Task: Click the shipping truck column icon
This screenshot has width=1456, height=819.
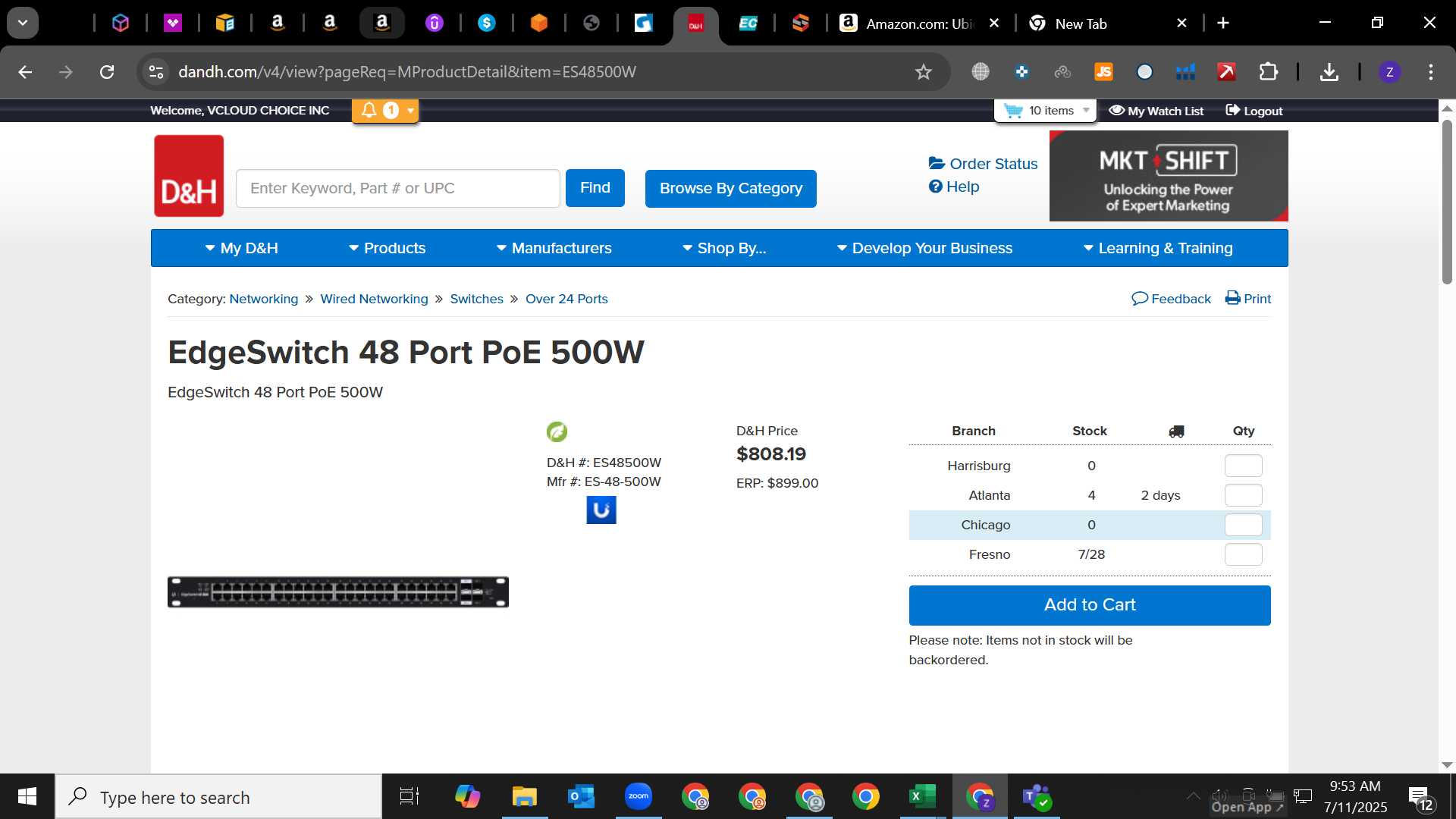Action: tap(1176, 431)
